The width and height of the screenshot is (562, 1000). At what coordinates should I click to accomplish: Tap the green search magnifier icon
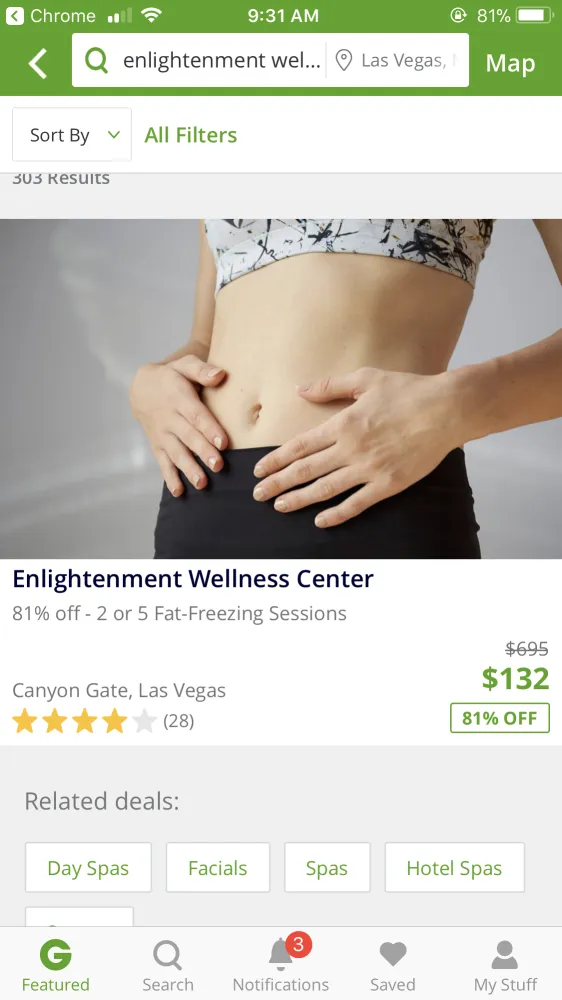coord(96,61)
